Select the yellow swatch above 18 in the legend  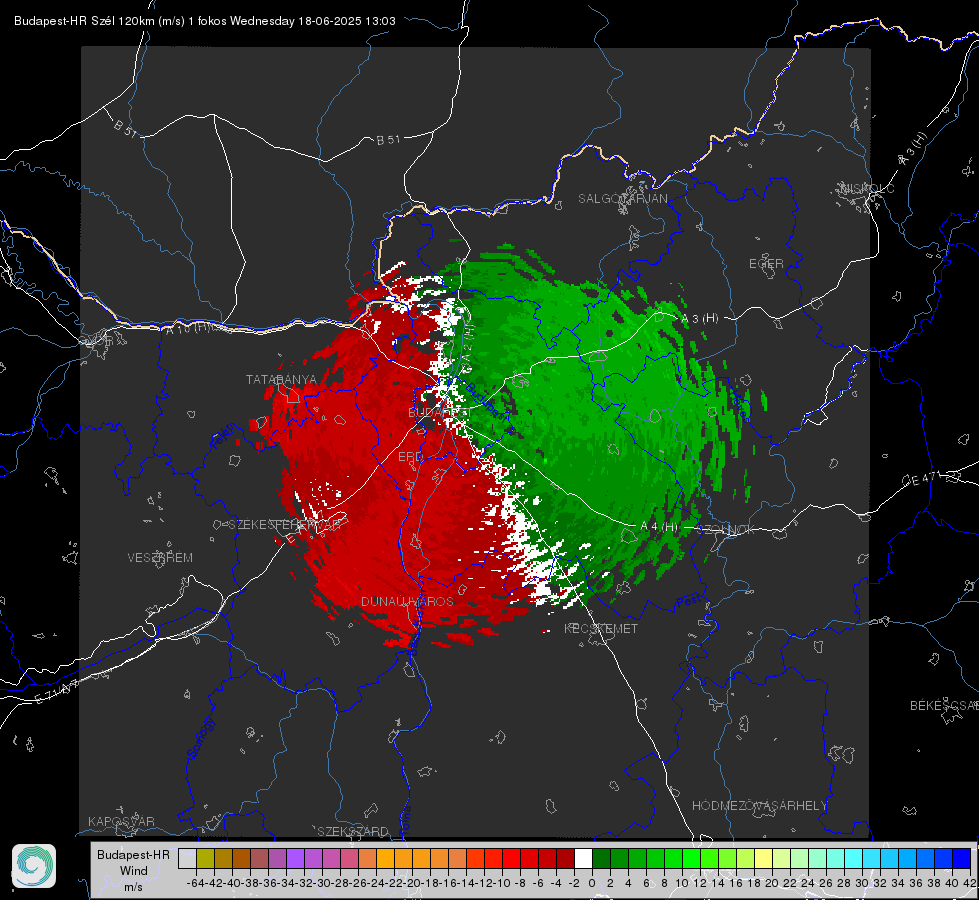pyautogui.click(x=763, y=858)
